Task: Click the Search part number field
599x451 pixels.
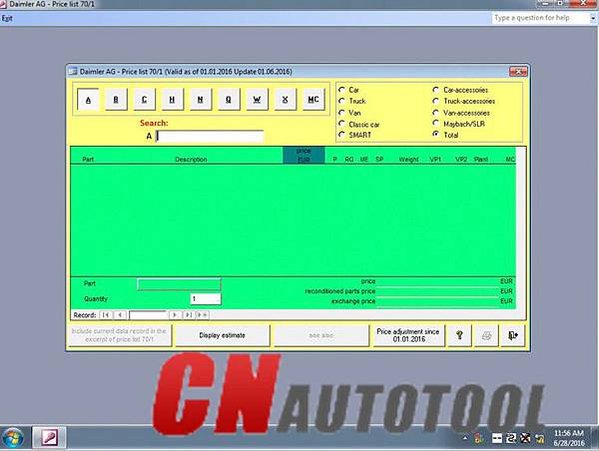Action: [x=210, y=136]
